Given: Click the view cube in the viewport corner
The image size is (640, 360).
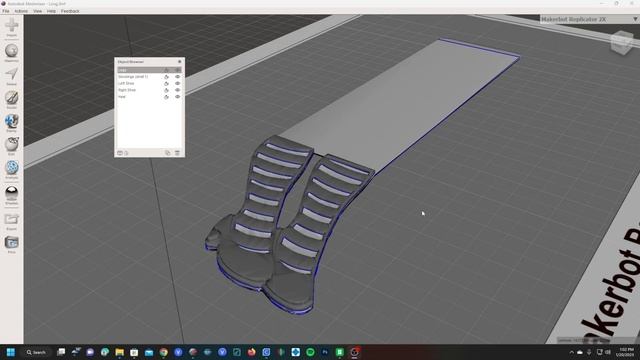Looking at the screenshot, I should point(622,42).
